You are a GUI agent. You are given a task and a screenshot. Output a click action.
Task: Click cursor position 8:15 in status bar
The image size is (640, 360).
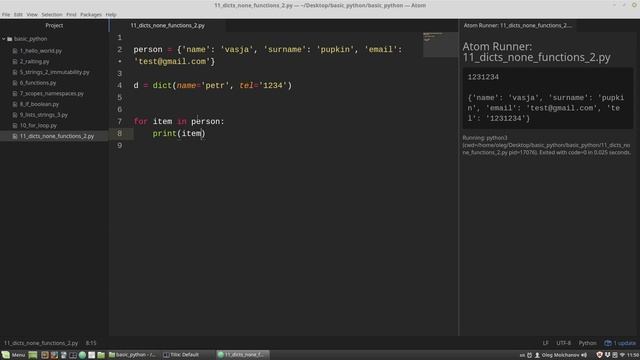[91, 343]
